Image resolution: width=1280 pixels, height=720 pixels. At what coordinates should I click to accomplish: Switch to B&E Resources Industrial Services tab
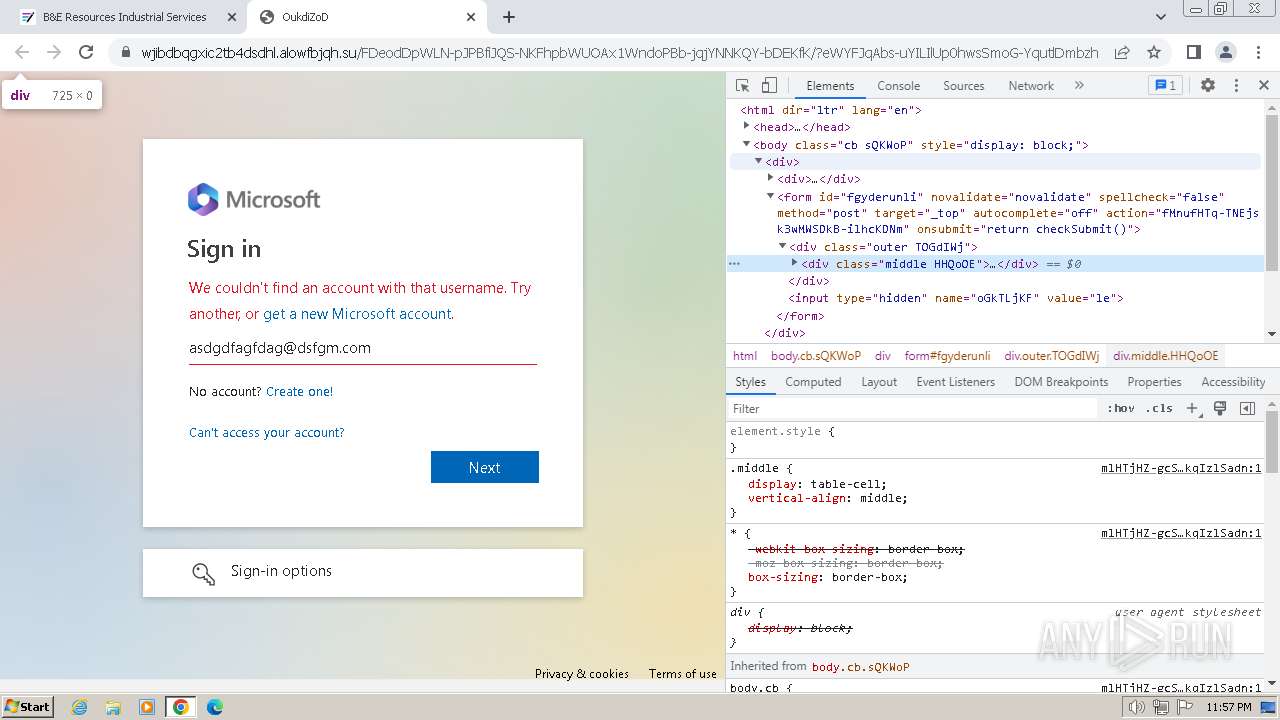click(124, 17)
